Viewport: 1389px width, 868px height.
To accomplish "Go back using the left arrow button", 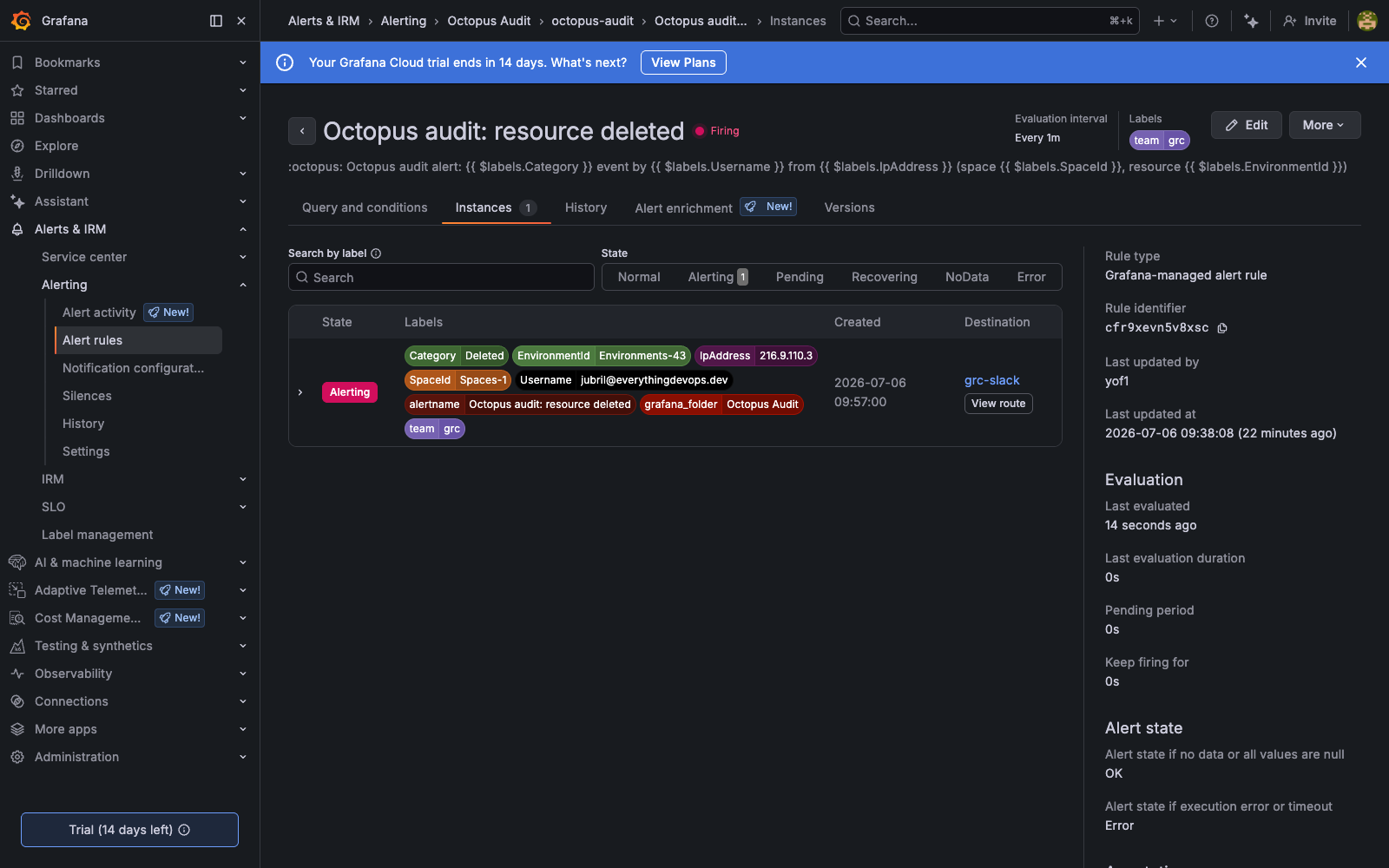I will 302,131.
